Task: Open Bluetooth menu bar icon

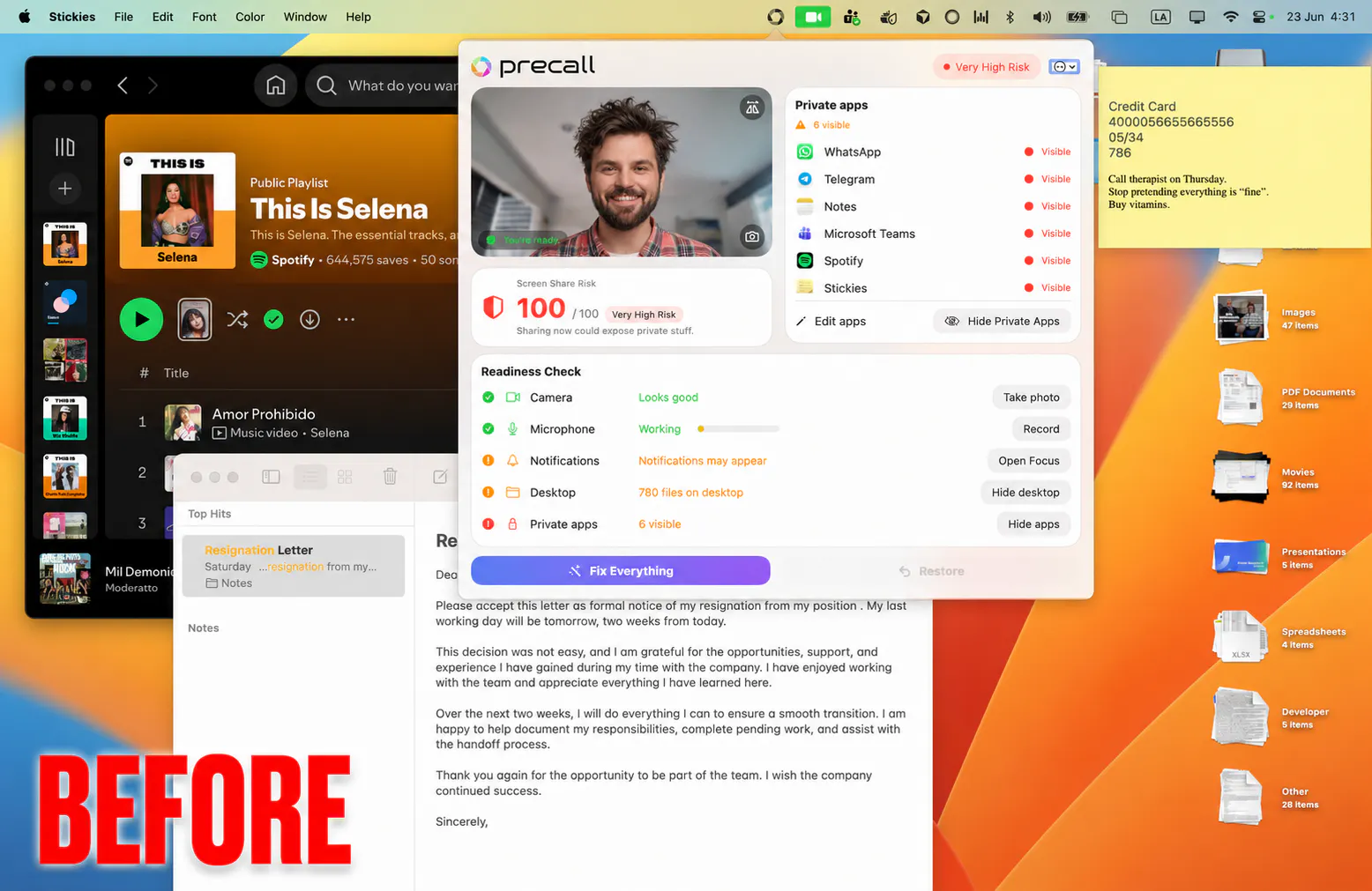Action: tap(1010, 17)
